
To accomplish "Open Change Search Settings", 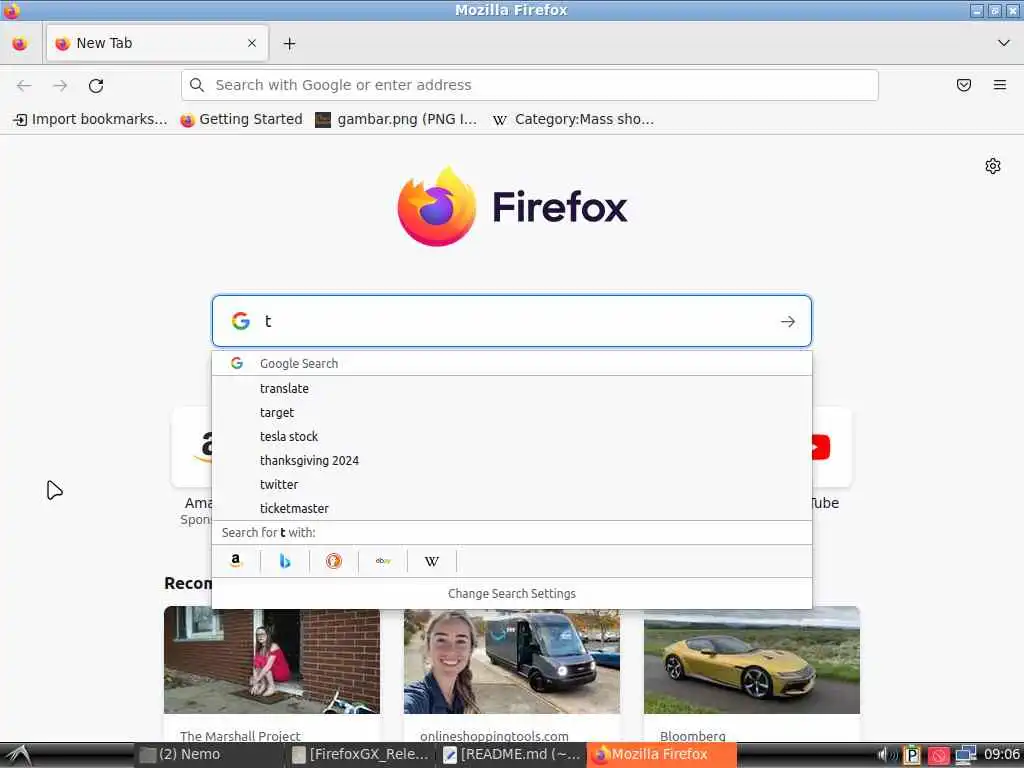I will [512, 594].
